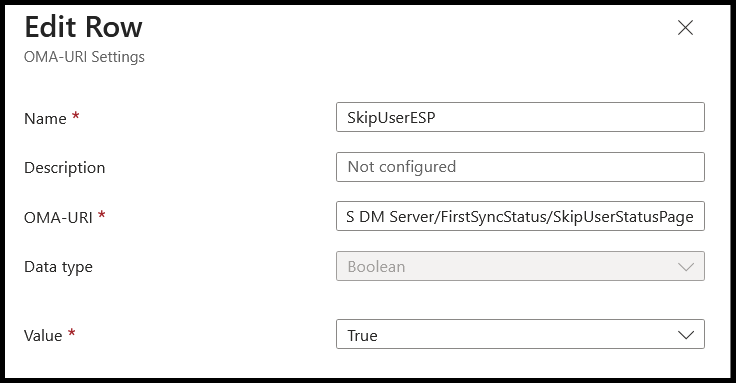The width and height of the screenshot is (736, 383).
Task: Click the red asterisk beside Value
Action: pyautogui.click(x=71, y=332)
